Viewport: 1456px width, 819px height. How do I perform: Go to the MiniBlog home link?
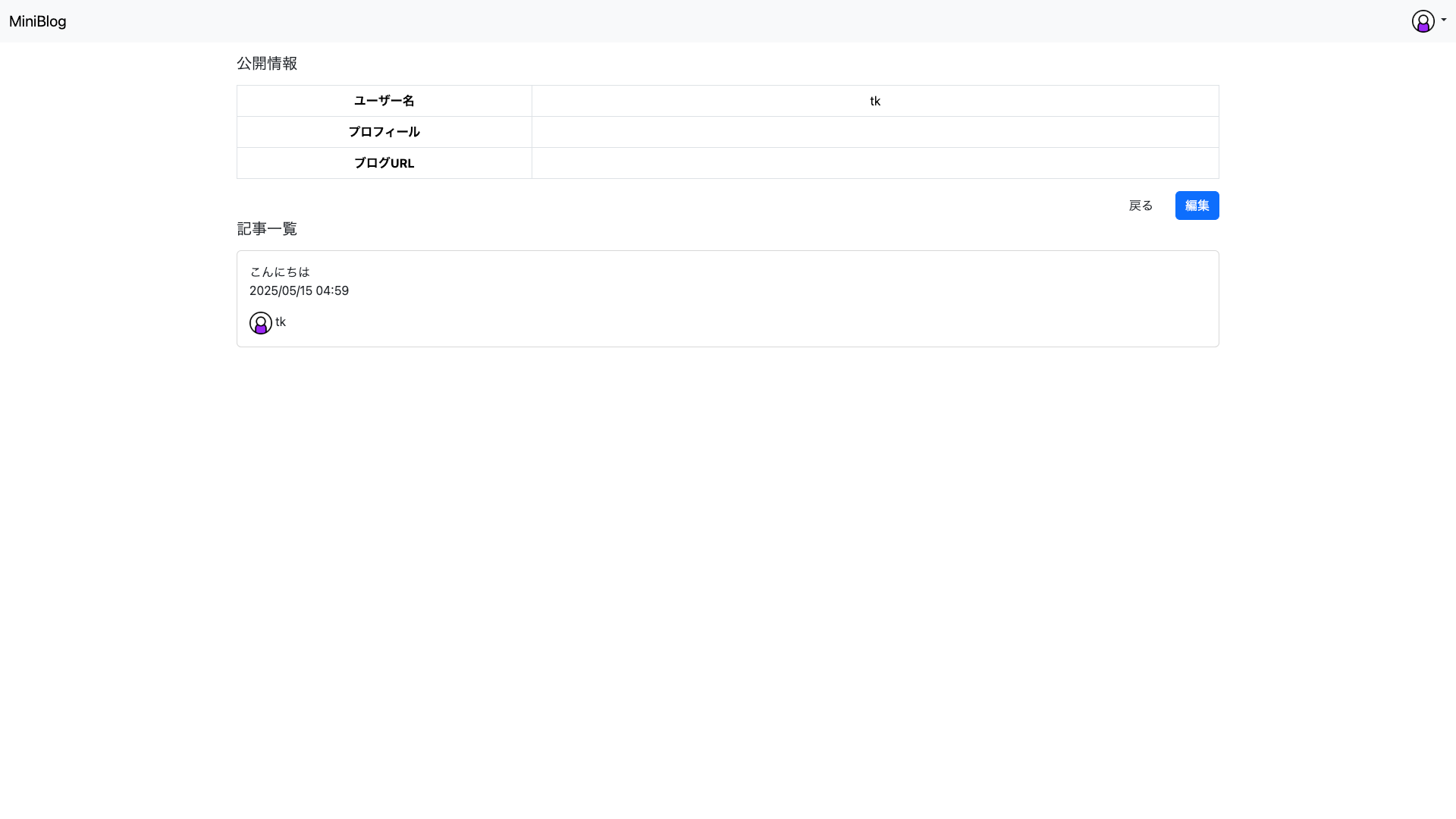[38, 21]
